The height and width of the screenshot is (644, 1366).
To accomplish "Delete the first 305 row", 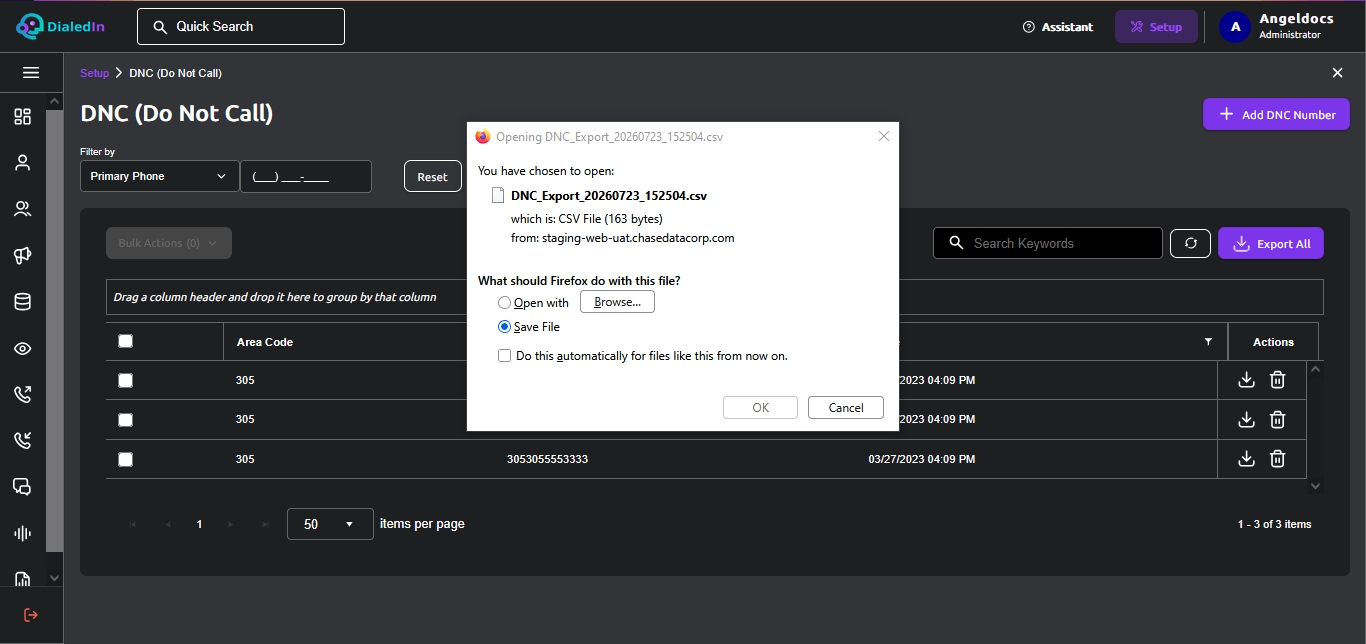I will [x=1277, y=380].
